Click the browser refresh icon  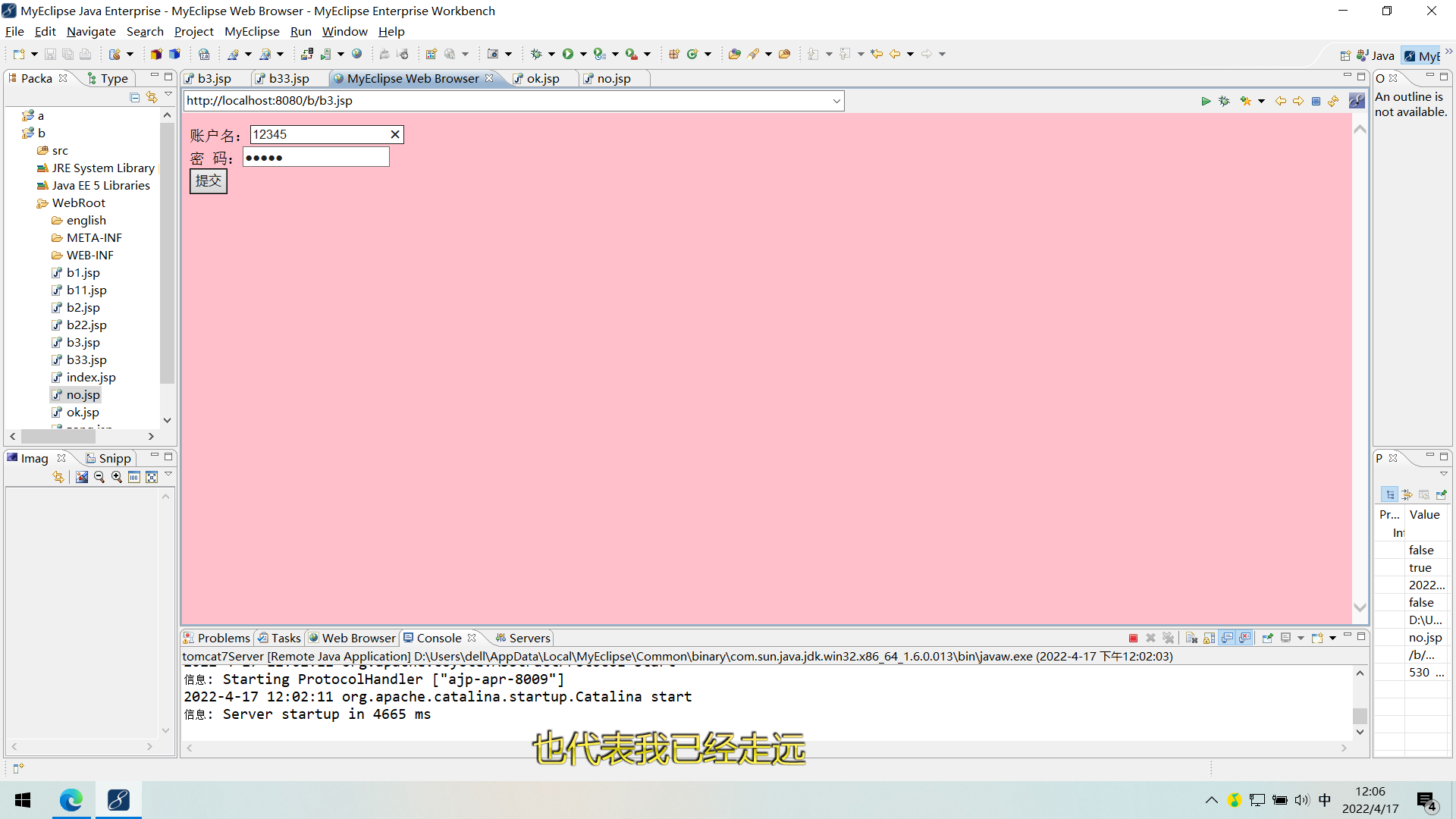1333,101
